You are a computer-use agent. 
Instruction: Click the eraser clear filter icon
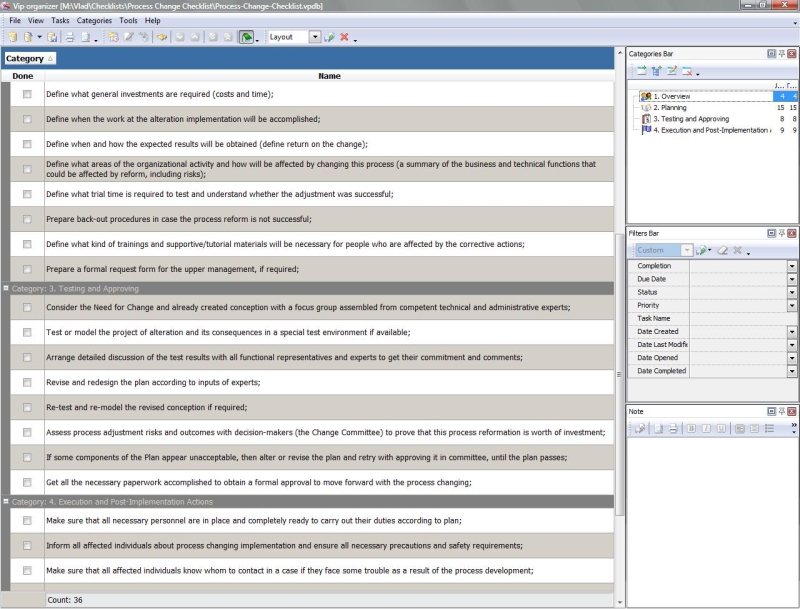click(x=722, y=250)
